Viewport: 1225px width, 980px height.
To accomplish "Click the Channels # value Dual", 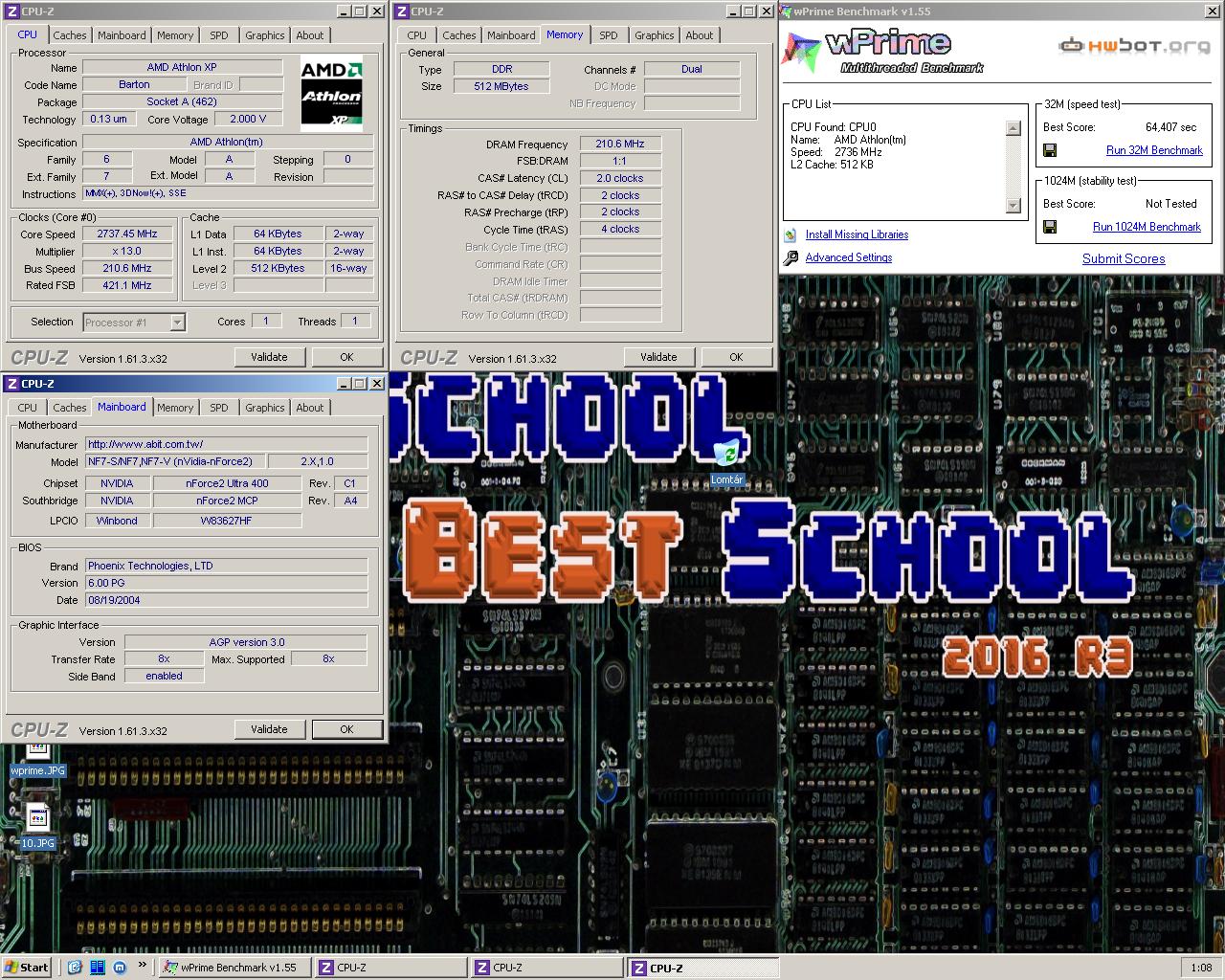I will coord(692,69).
